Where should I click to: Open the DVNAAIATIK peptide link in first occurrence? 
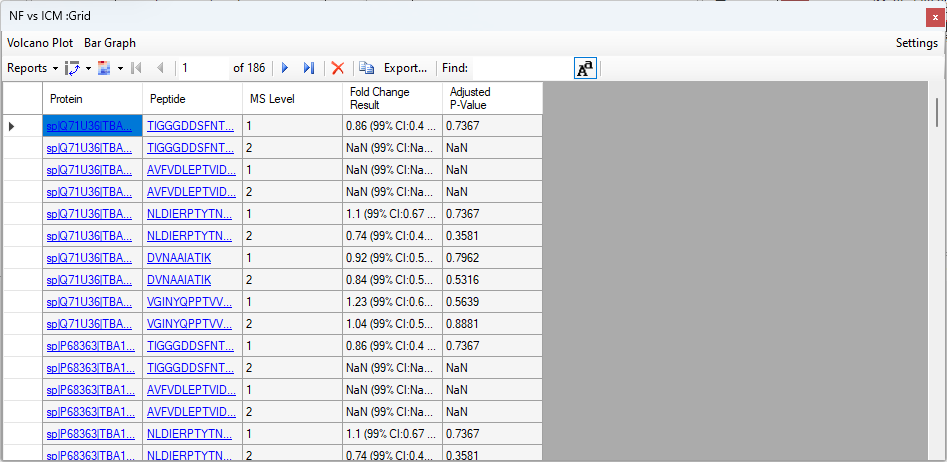point(179,258)
